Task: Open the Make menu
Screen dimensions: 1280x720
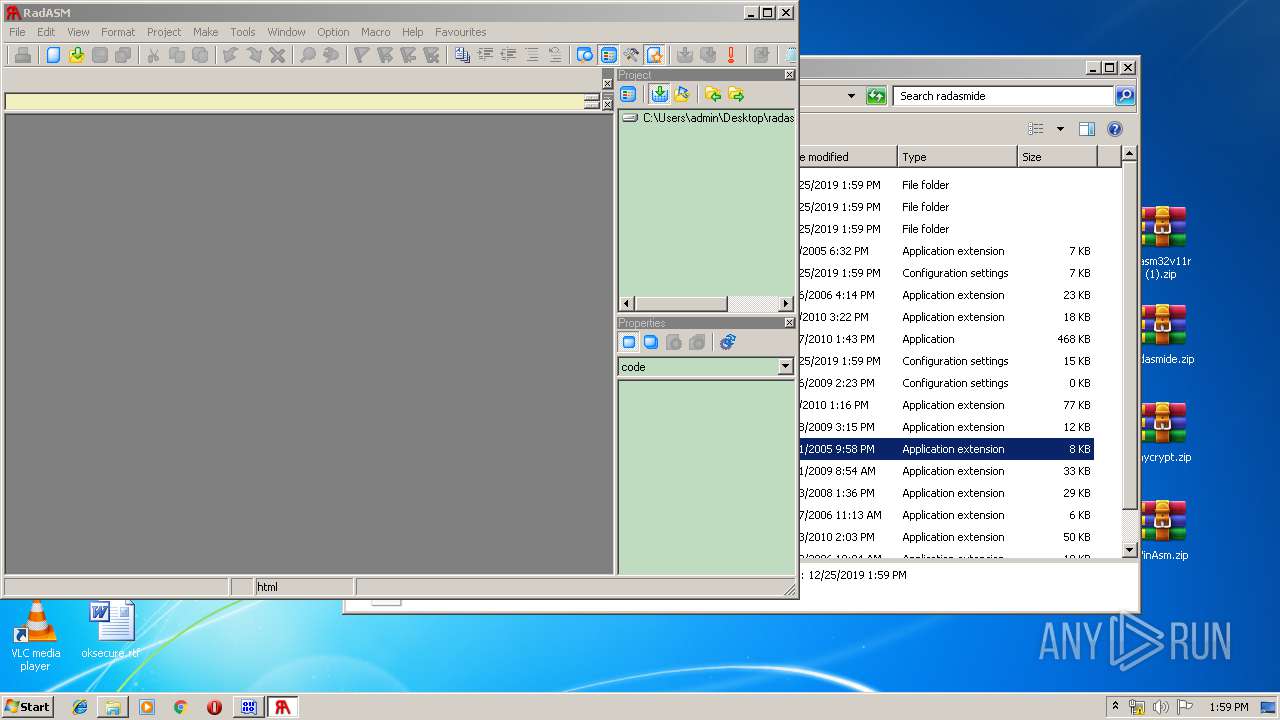Action: click(206, 32)
